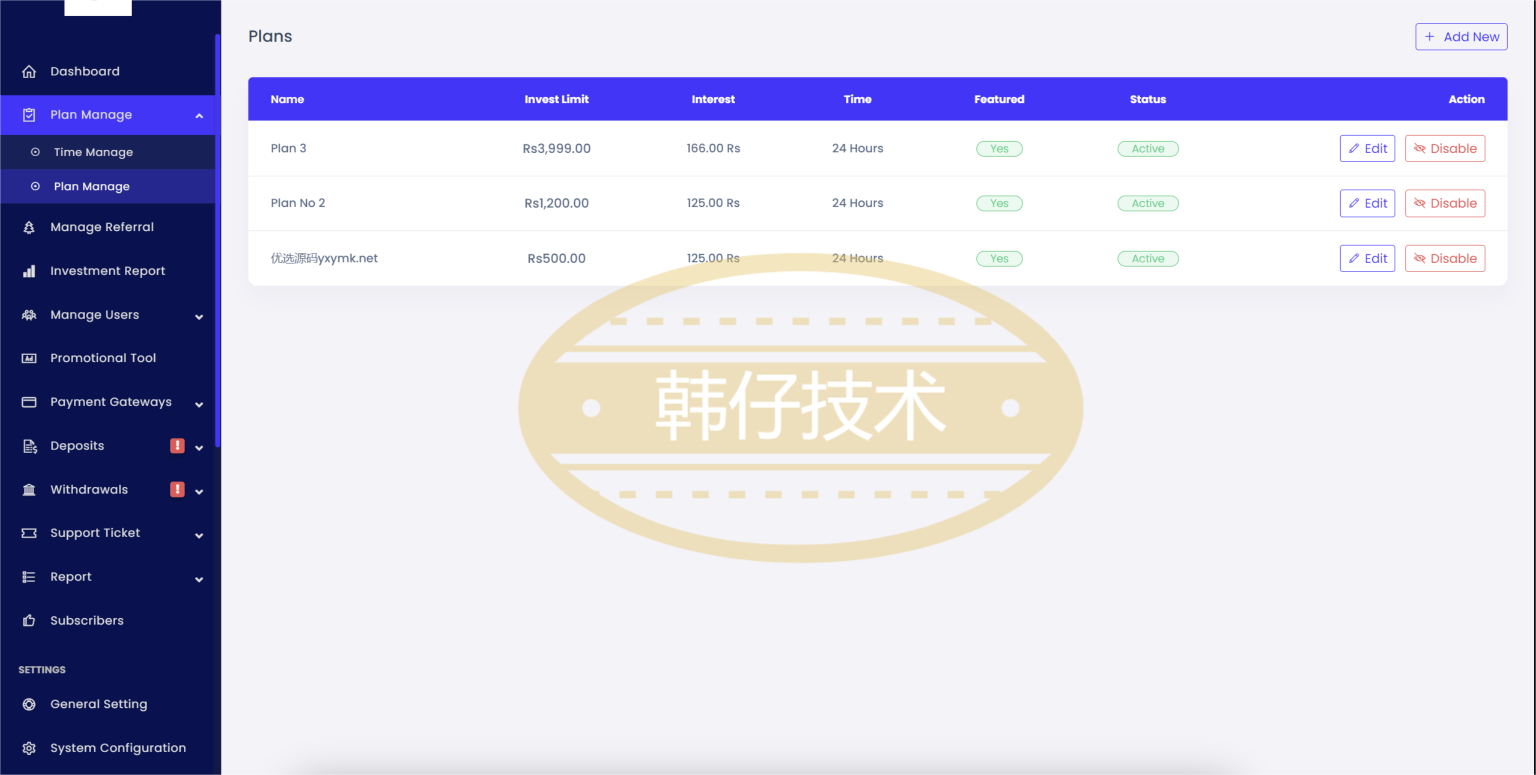Click the Investment Report bar chart icon
This screenshot has height=775, width=1536.
[x=29, y=271]
